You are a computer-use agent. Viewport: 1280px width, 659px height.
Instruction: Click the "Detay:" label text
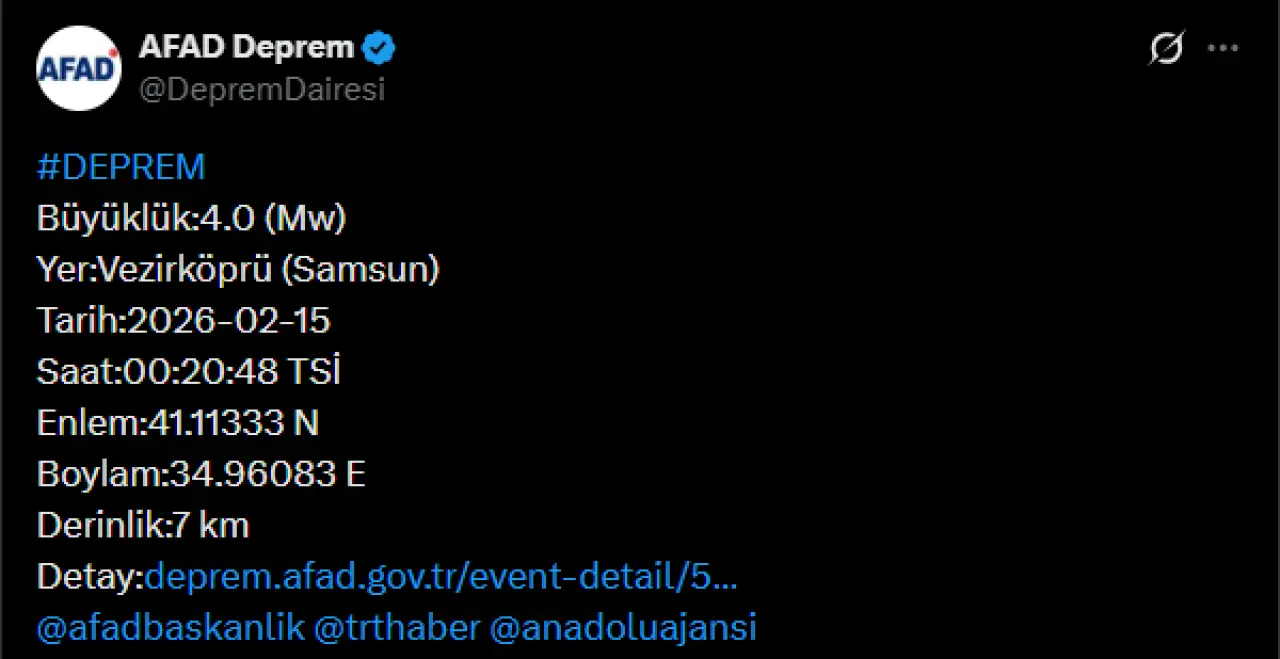coord(90,577)
